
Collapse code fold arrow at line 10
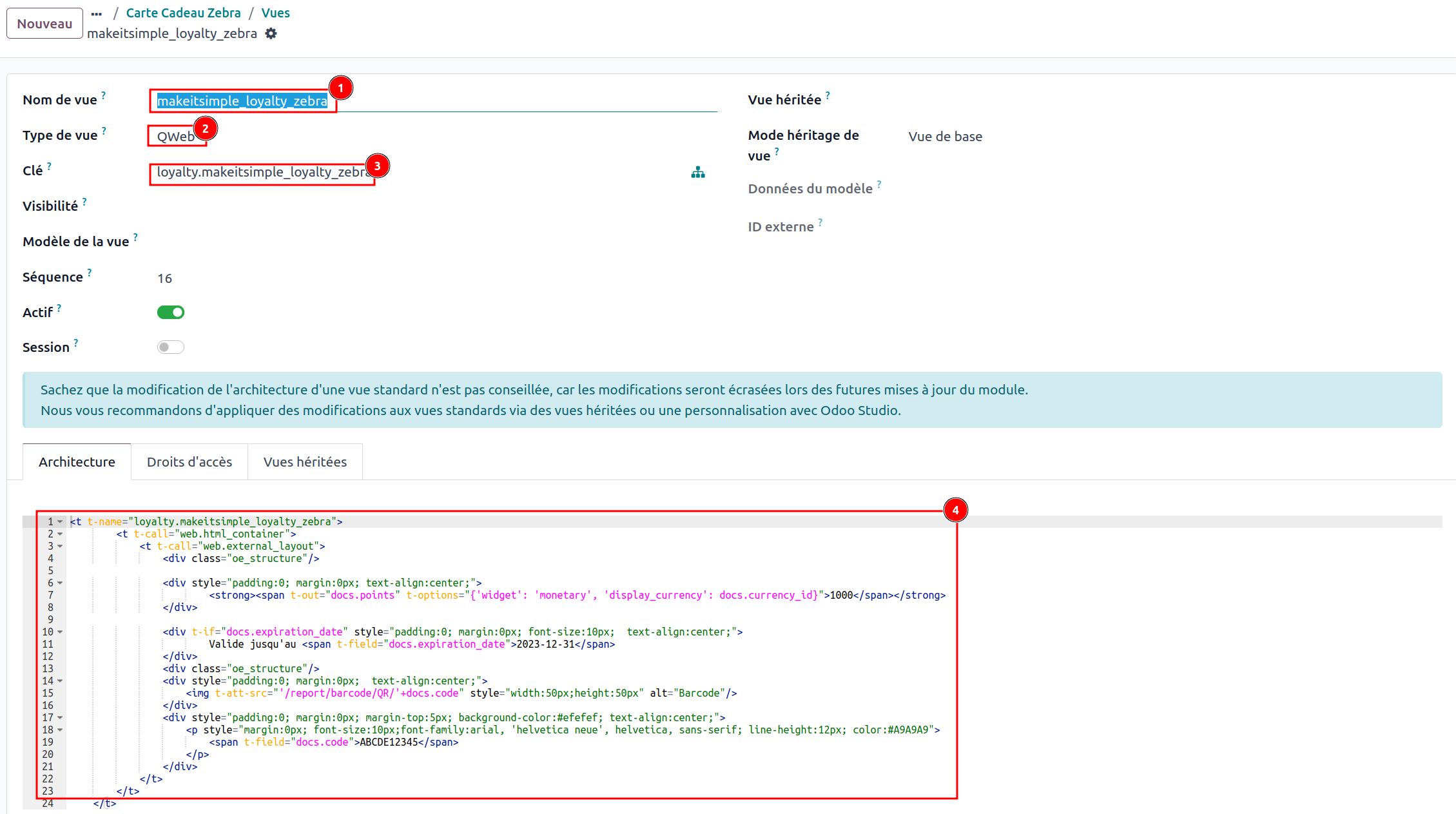tap(60, 632)
